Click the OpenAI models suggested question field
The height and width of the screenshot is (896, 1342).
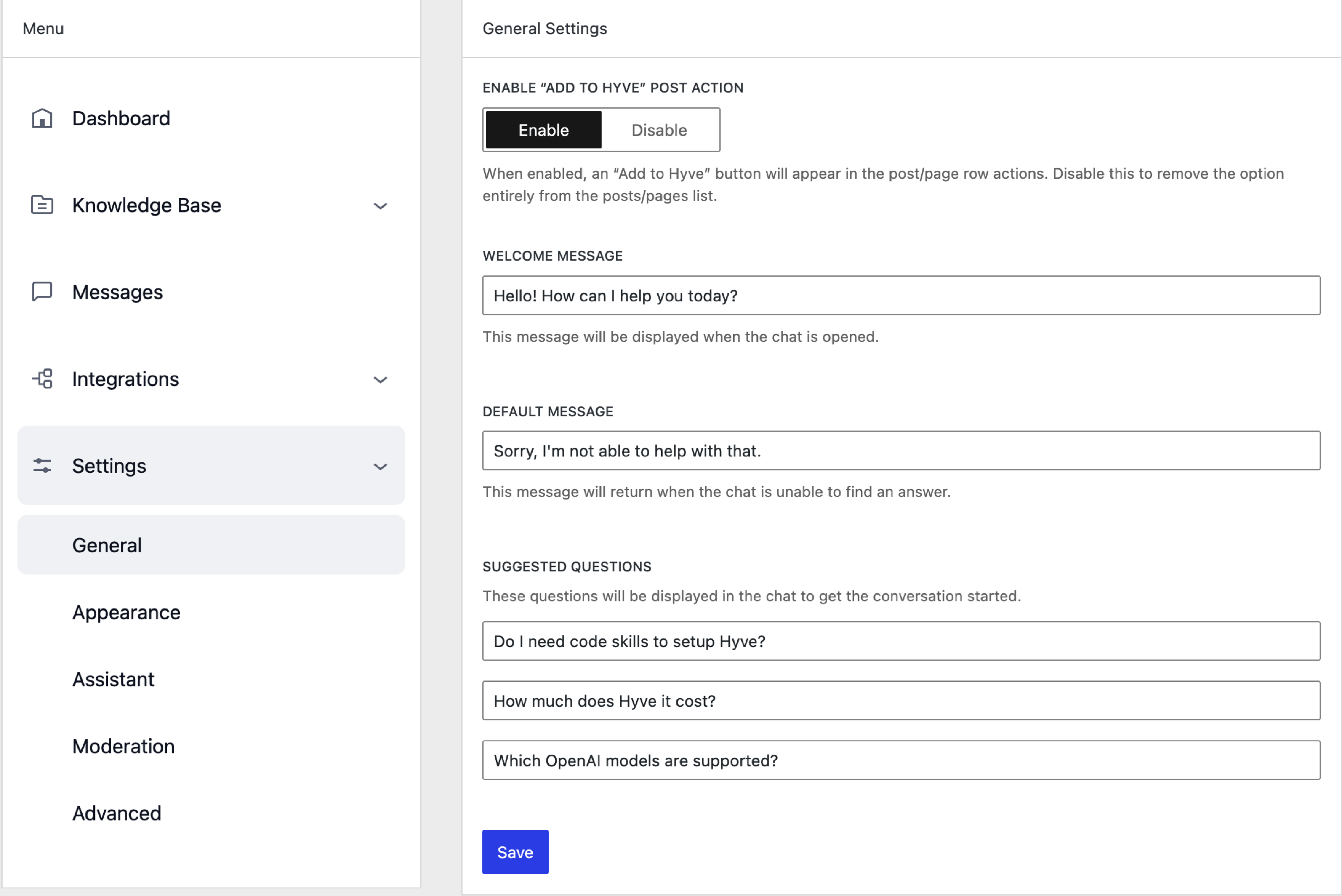point(901,761)
